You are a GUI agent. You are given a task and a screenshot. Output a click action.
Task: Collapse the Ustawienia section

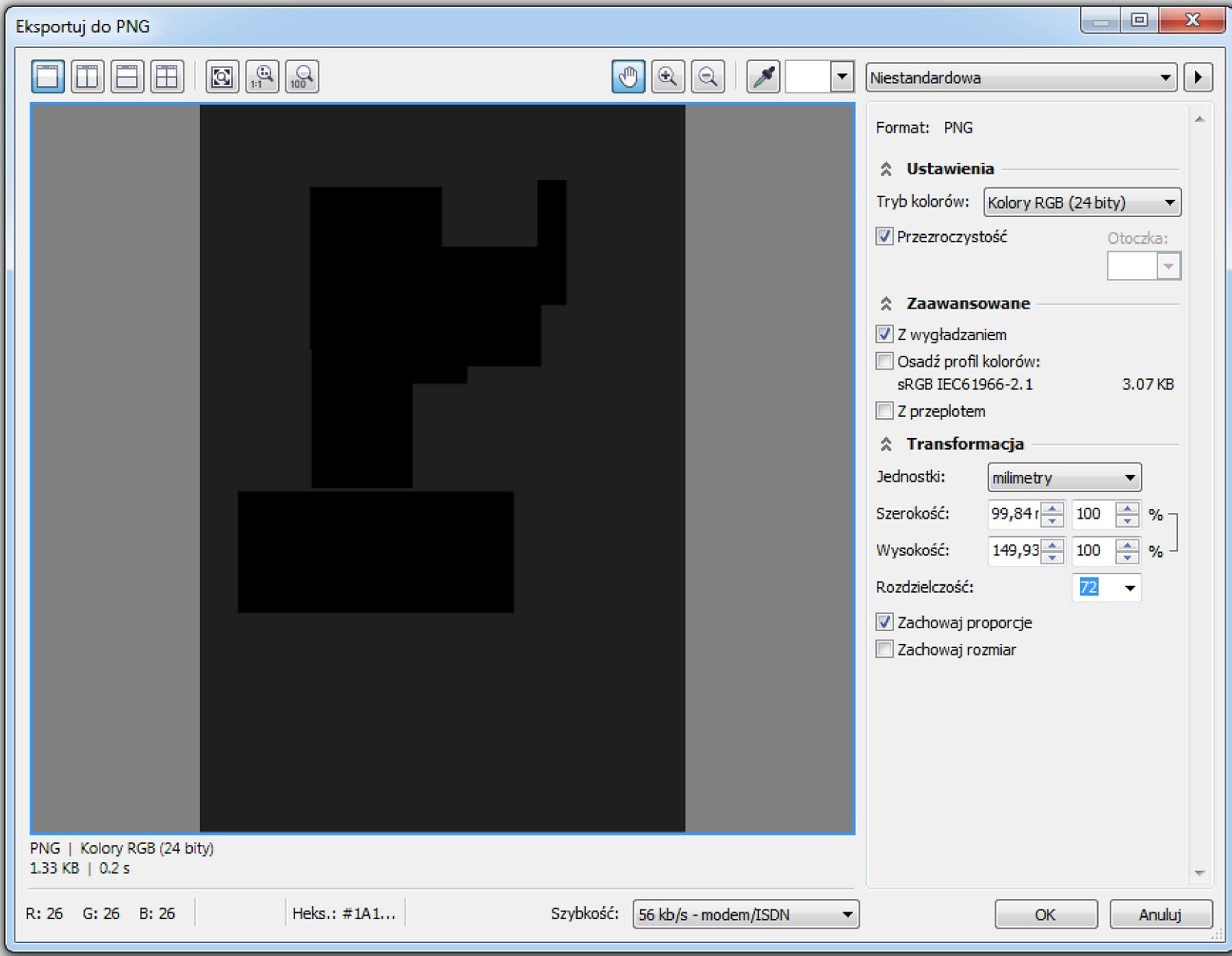point(886,169)
